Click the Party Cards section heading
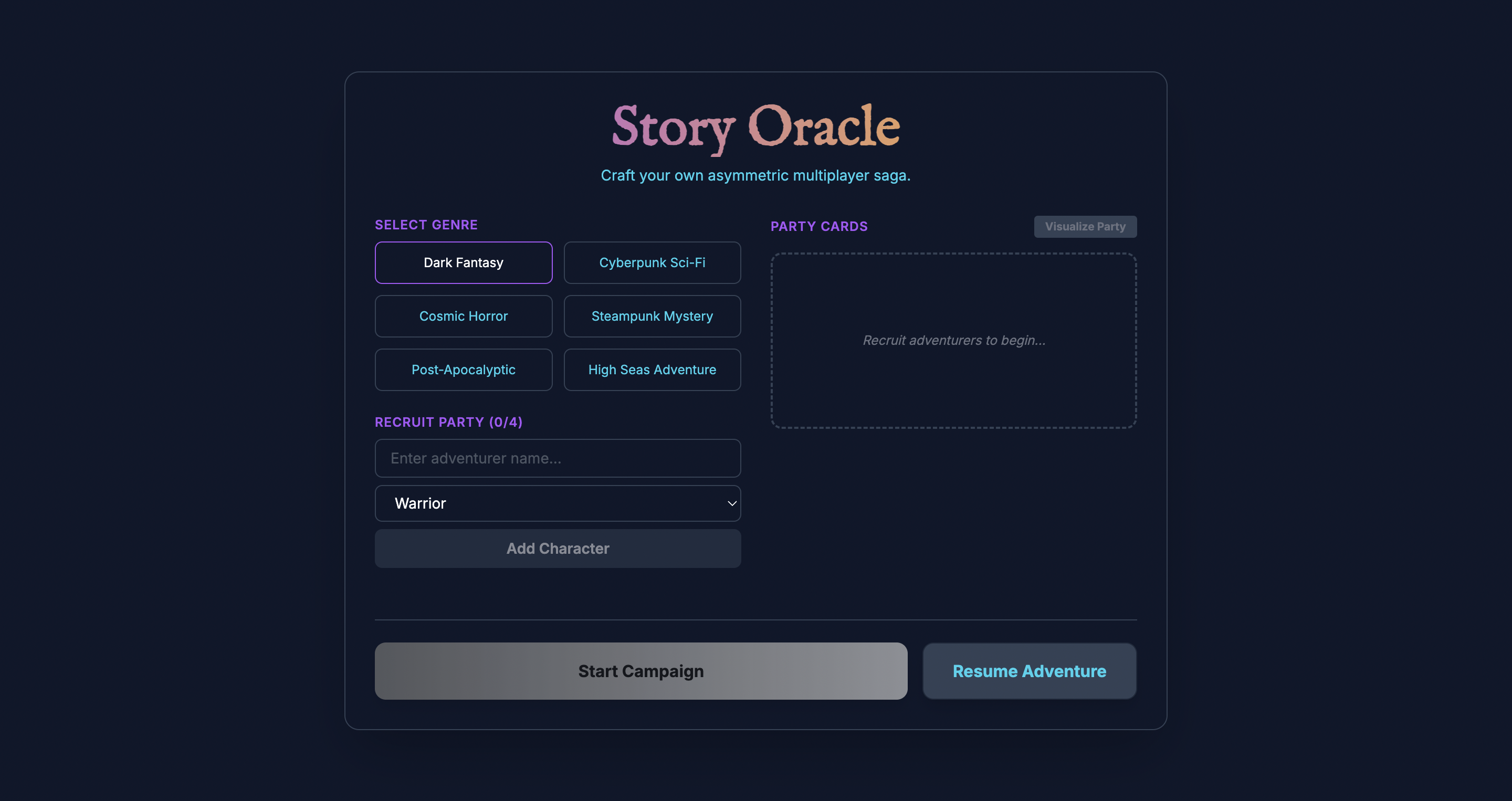 coord(819,227)
